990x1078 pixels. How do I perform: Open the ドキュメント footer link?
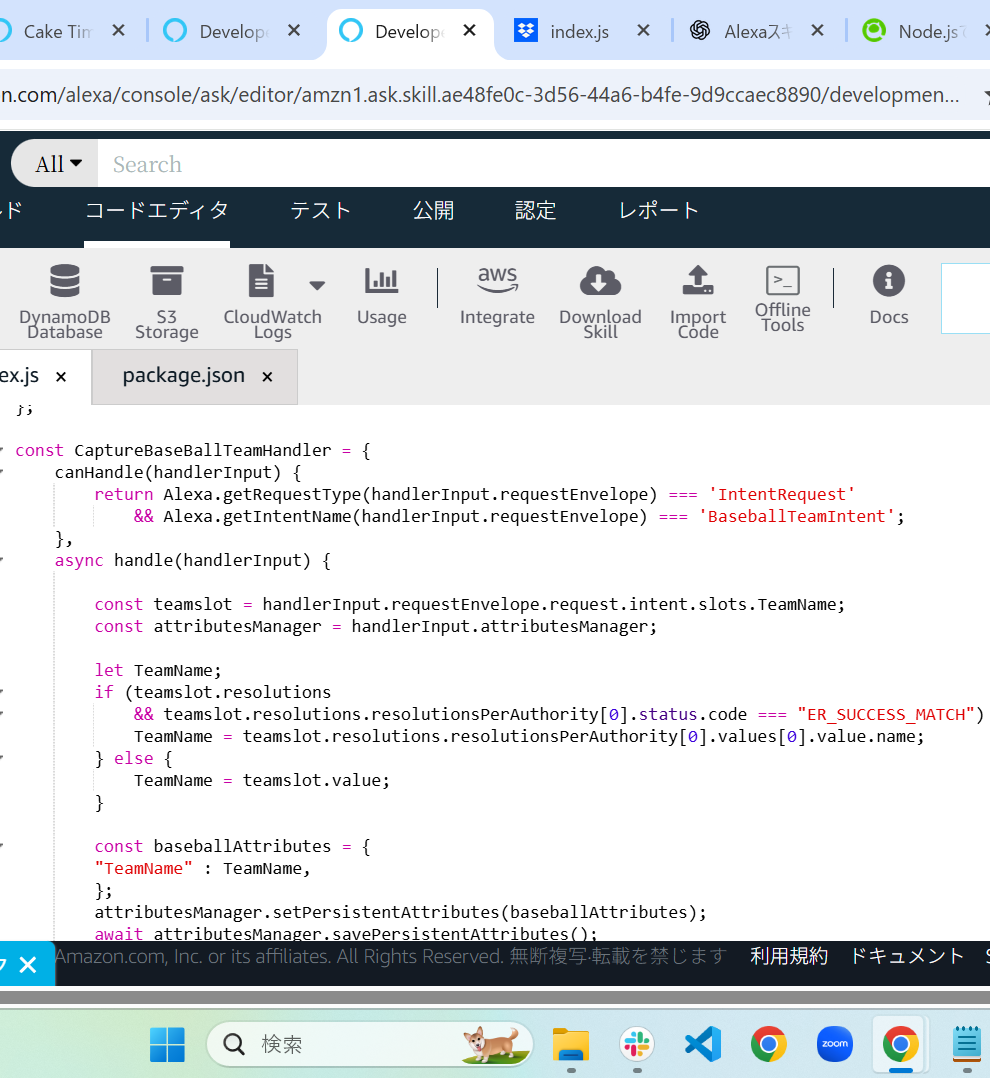coord(906,956)
